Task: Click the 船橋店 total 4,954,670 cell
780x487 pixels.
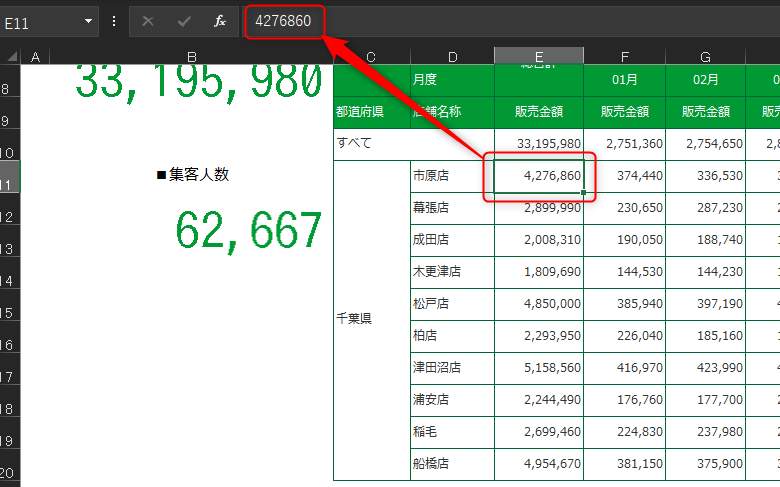Action: (x=539, y=464)
